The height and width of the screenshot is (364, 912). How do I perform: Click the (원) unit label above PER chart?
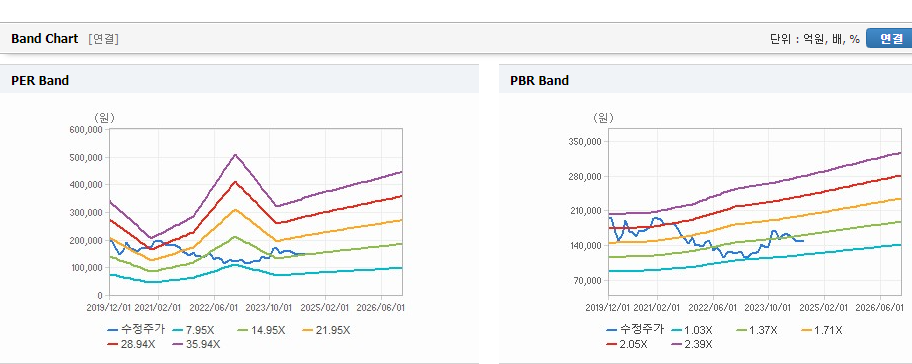tap(105, 117)
